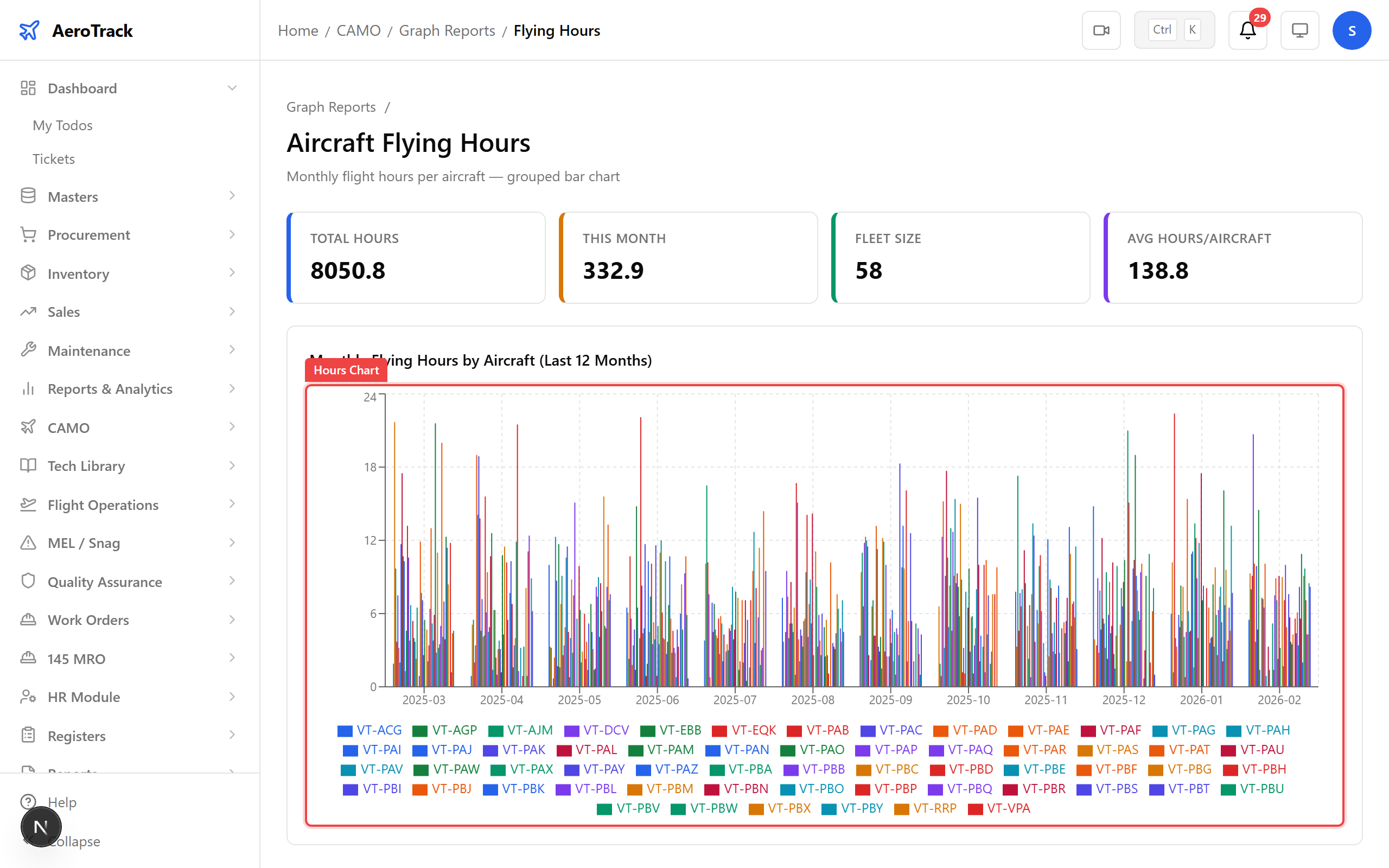
Task: Expand the Flight Operations section
Action: pos(102,505)
